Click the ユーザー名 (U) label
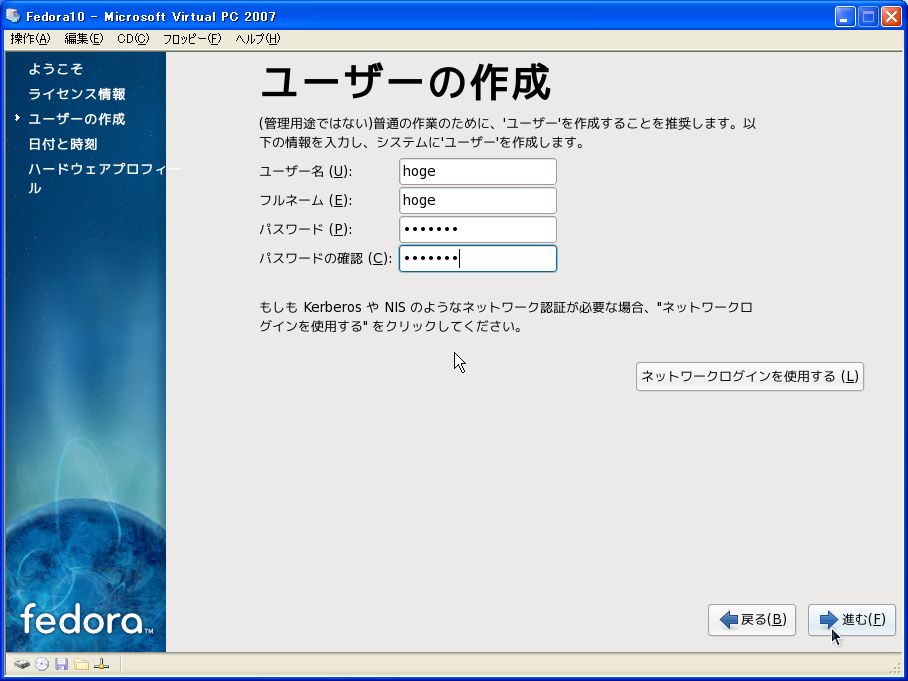Viewport: 908px width, 681px height. coord(305,171)
